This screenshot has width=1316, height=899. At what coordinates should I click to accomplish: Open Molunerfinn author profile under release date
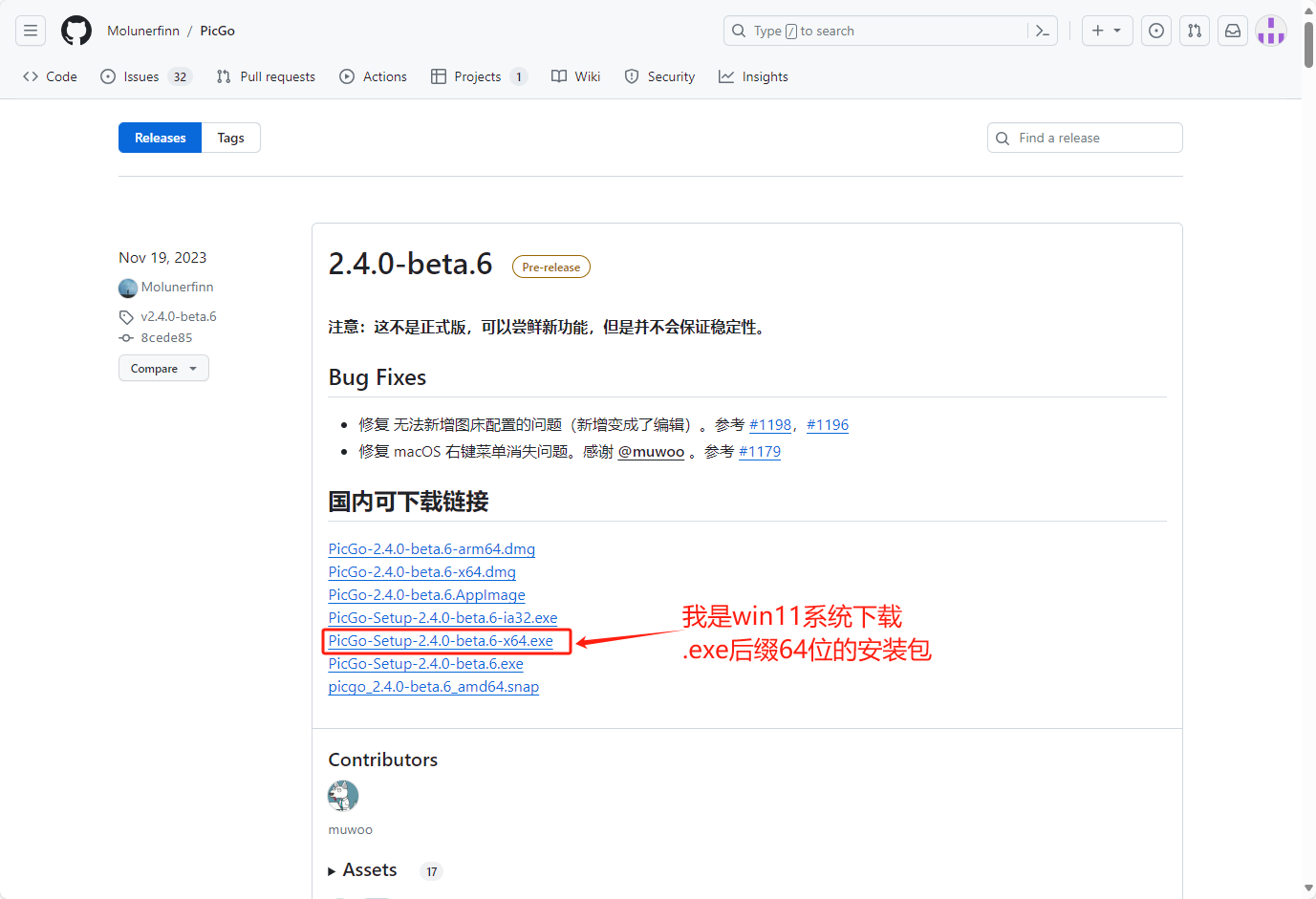(177, 287)
